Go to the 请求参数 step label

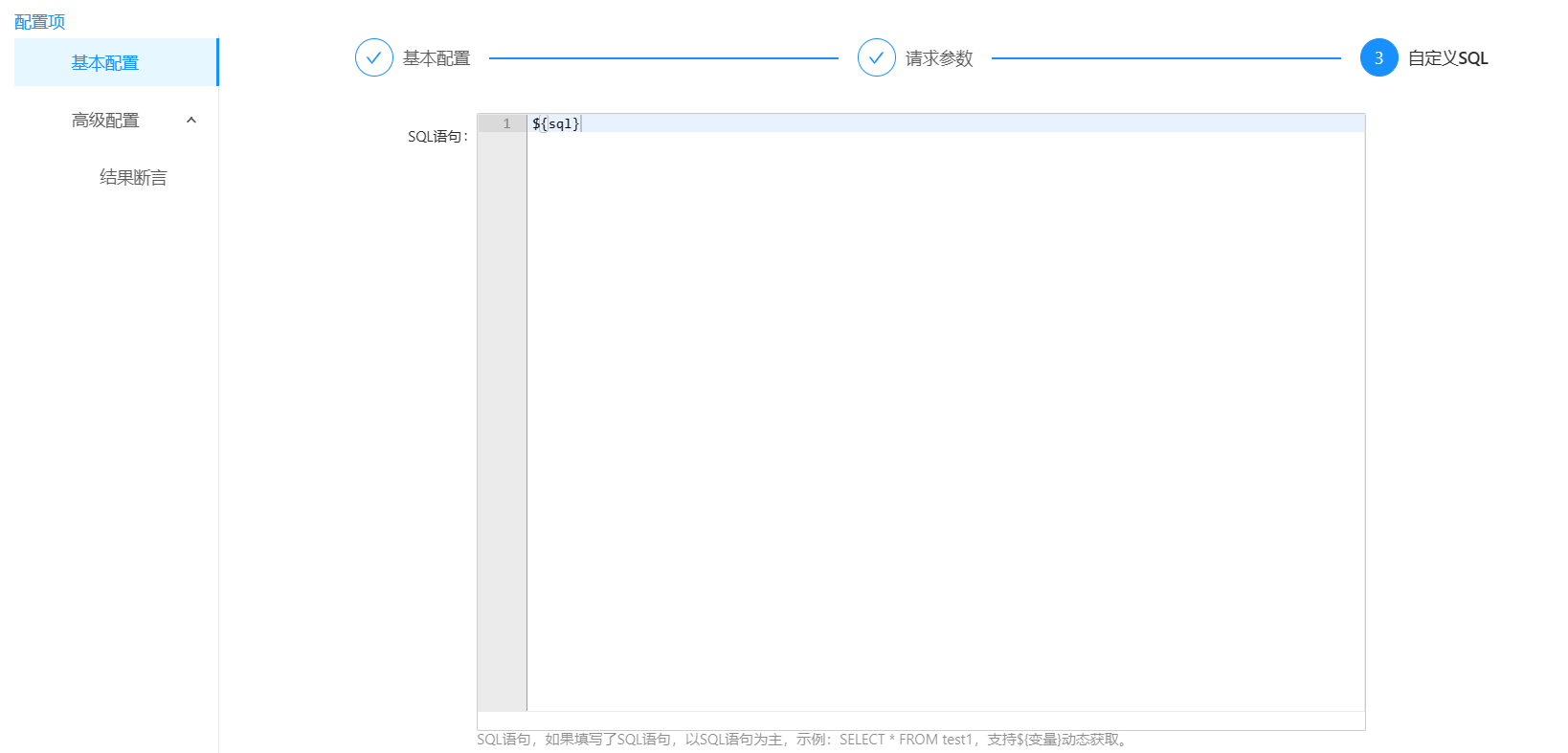click(x=939, y=58)
